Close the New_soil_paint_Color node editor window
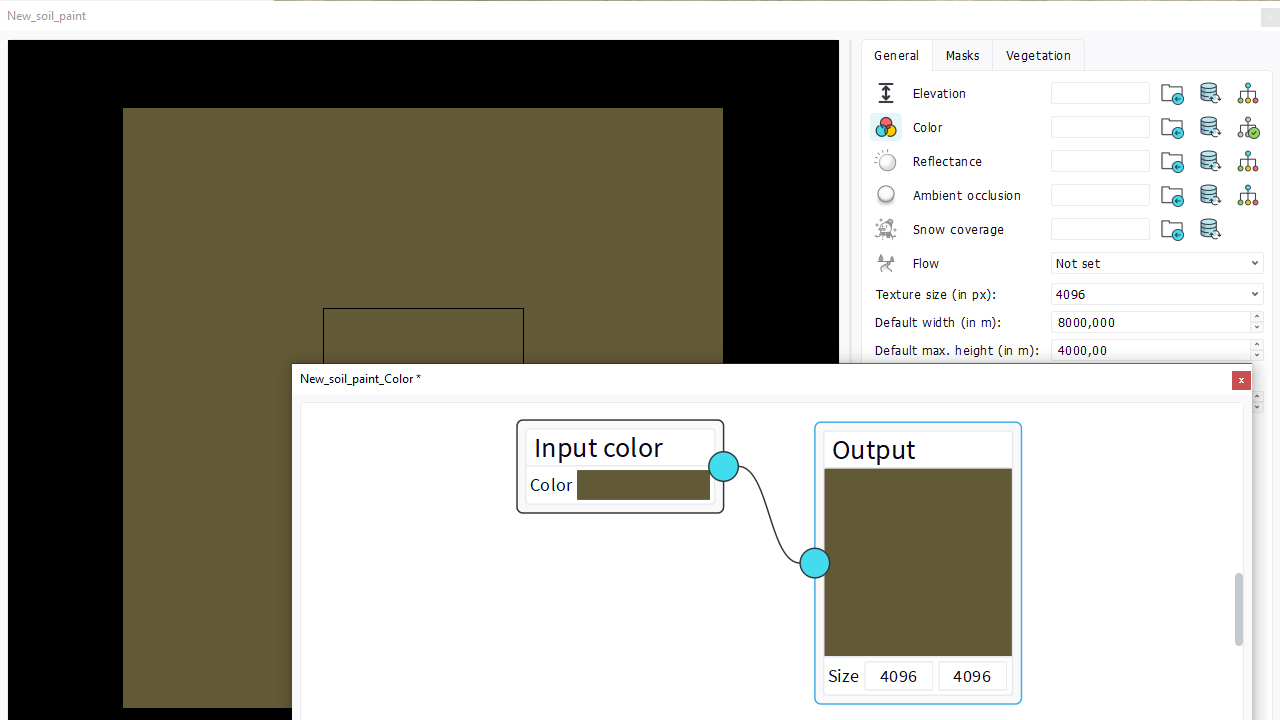The image size is (1280, 720). 1241,380
